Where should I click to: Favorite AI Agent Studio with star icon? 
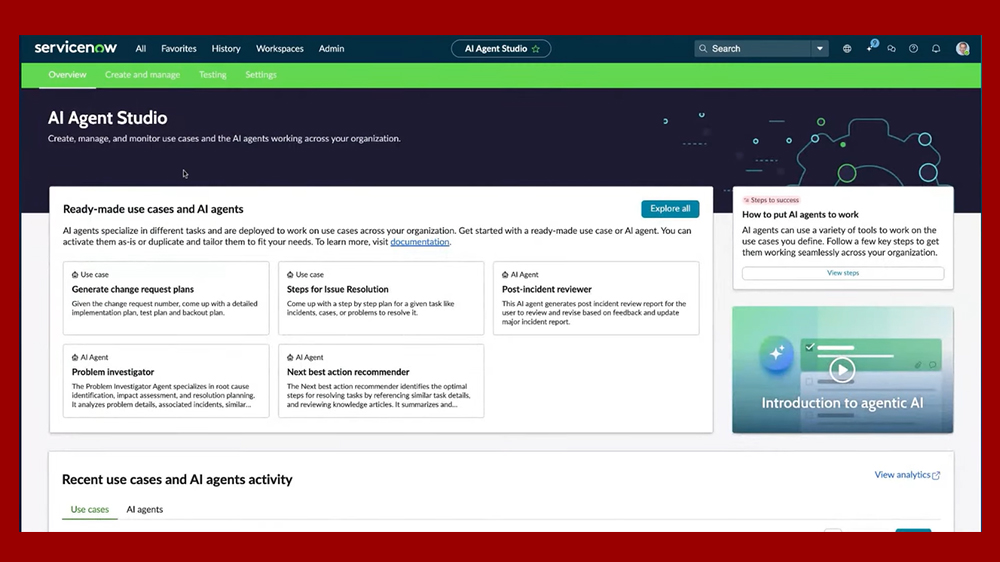(536, 48)
